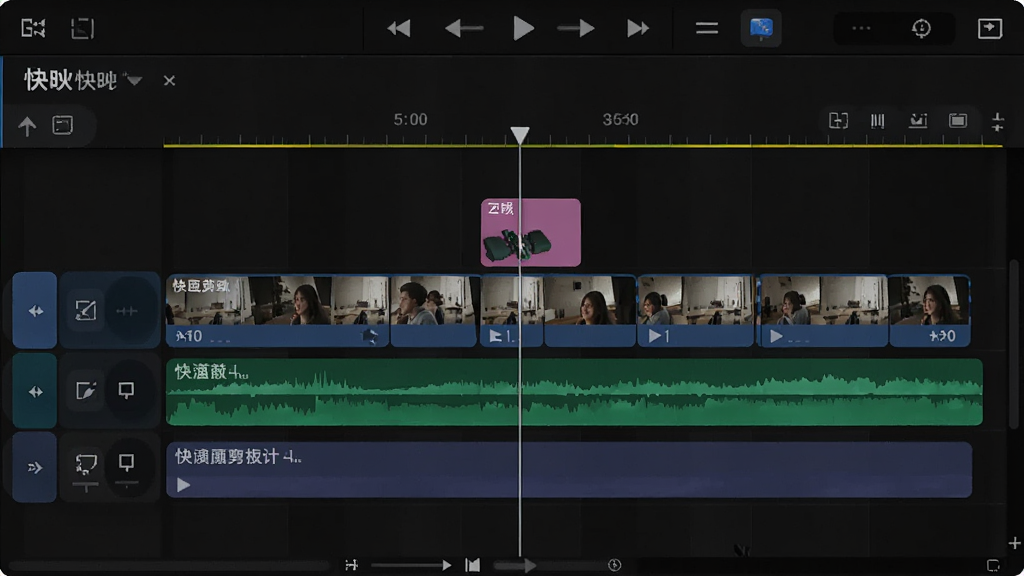Step forward with the right arrow button
1024x576 pixels.
pos(576,29)
